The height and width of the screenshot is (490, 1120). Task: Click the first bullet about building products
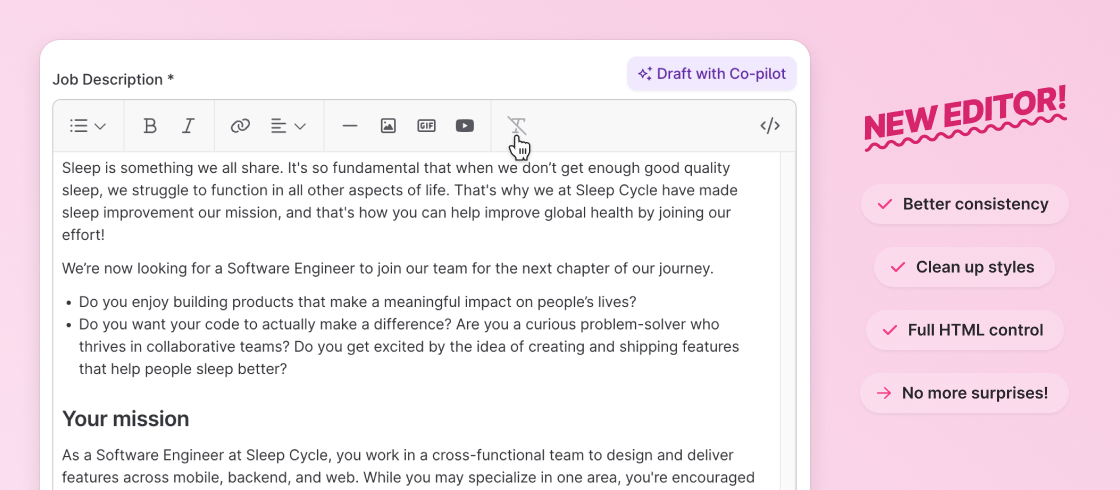coord(358,302)
